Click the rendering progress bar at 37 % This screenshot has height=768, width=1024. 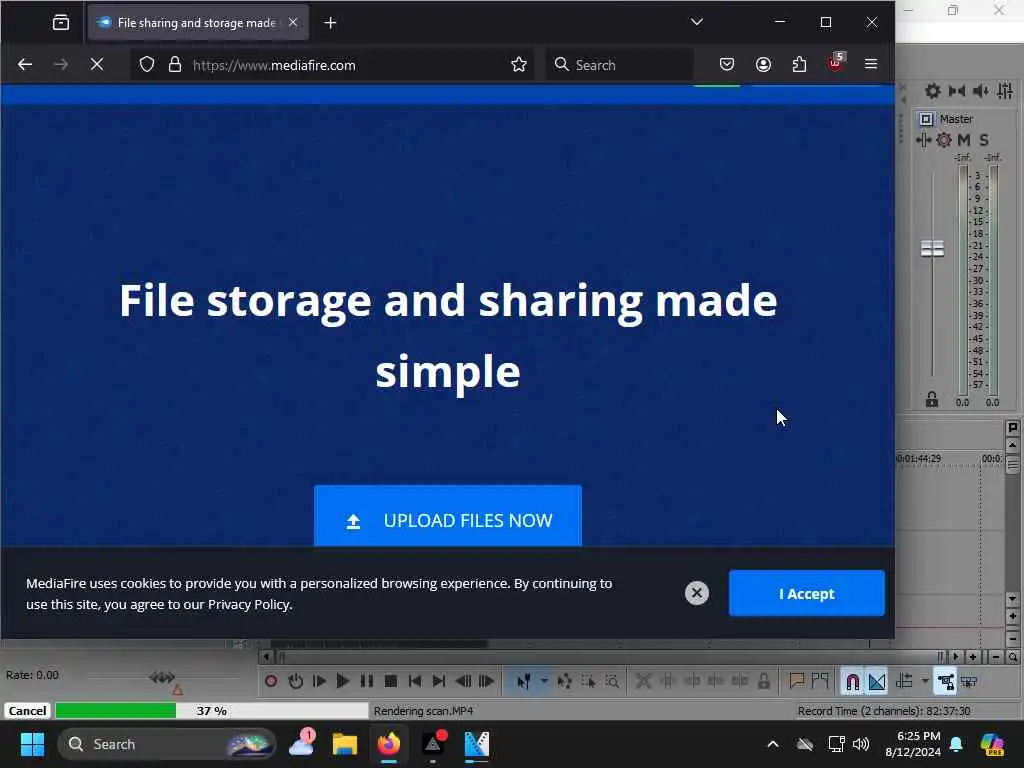coord(212,711)
